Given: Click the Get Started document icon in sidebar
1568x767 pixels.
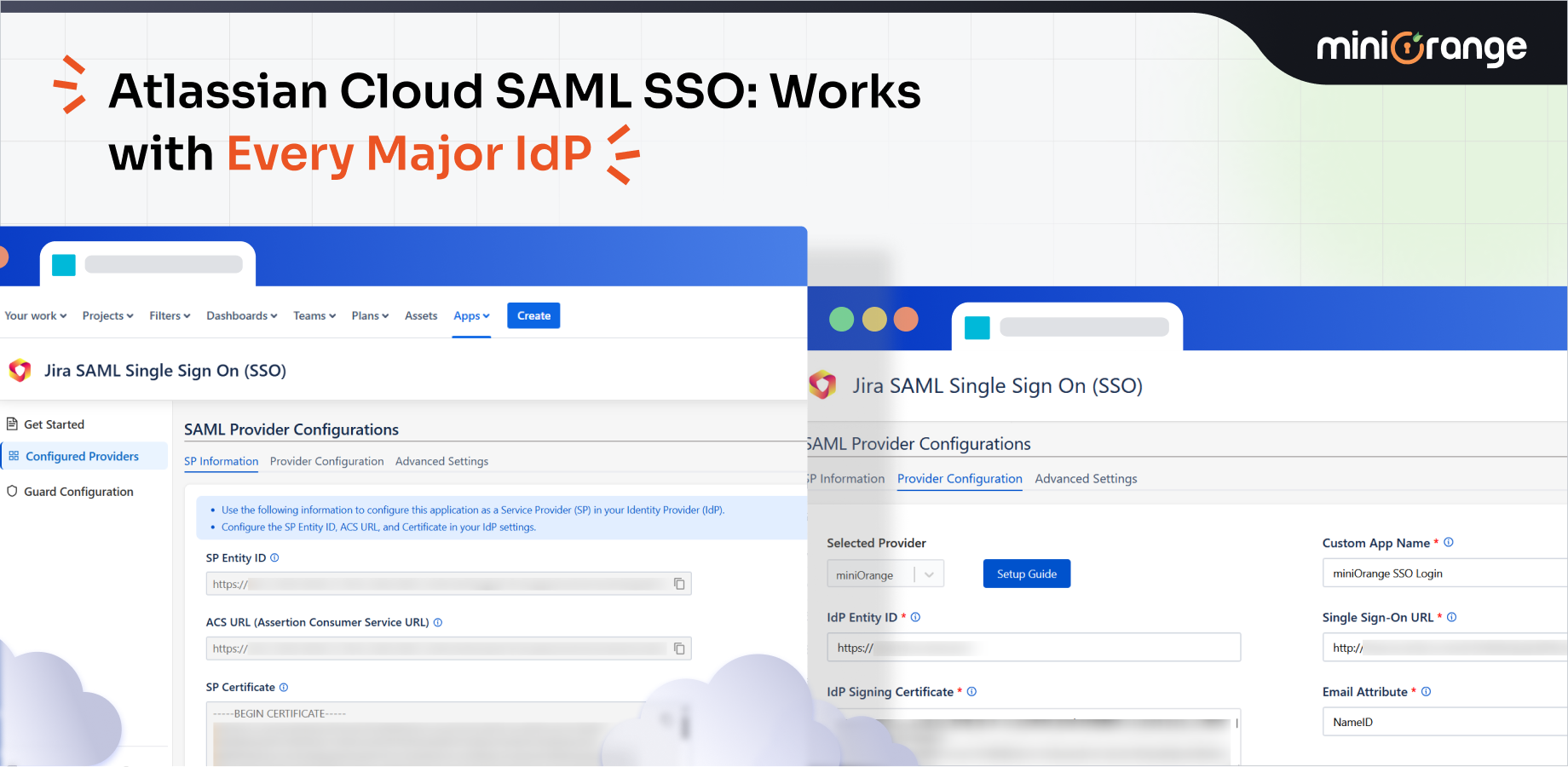Looking at the screenshot, I should pos(12,424).
